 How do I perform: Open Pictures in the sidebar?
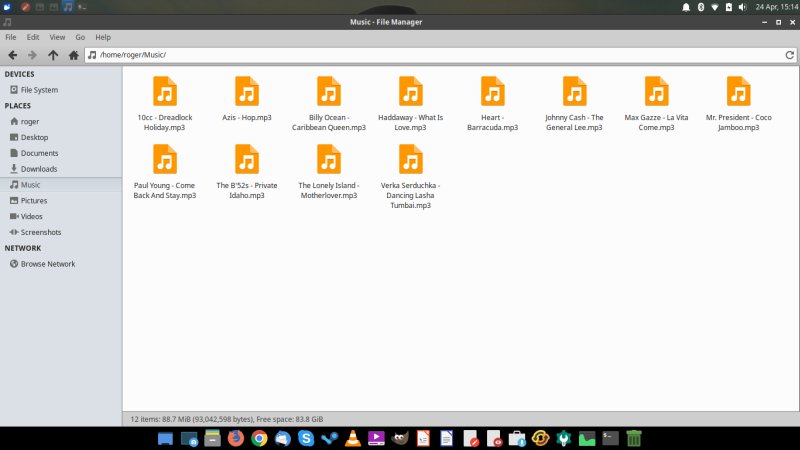coord(61,201)
